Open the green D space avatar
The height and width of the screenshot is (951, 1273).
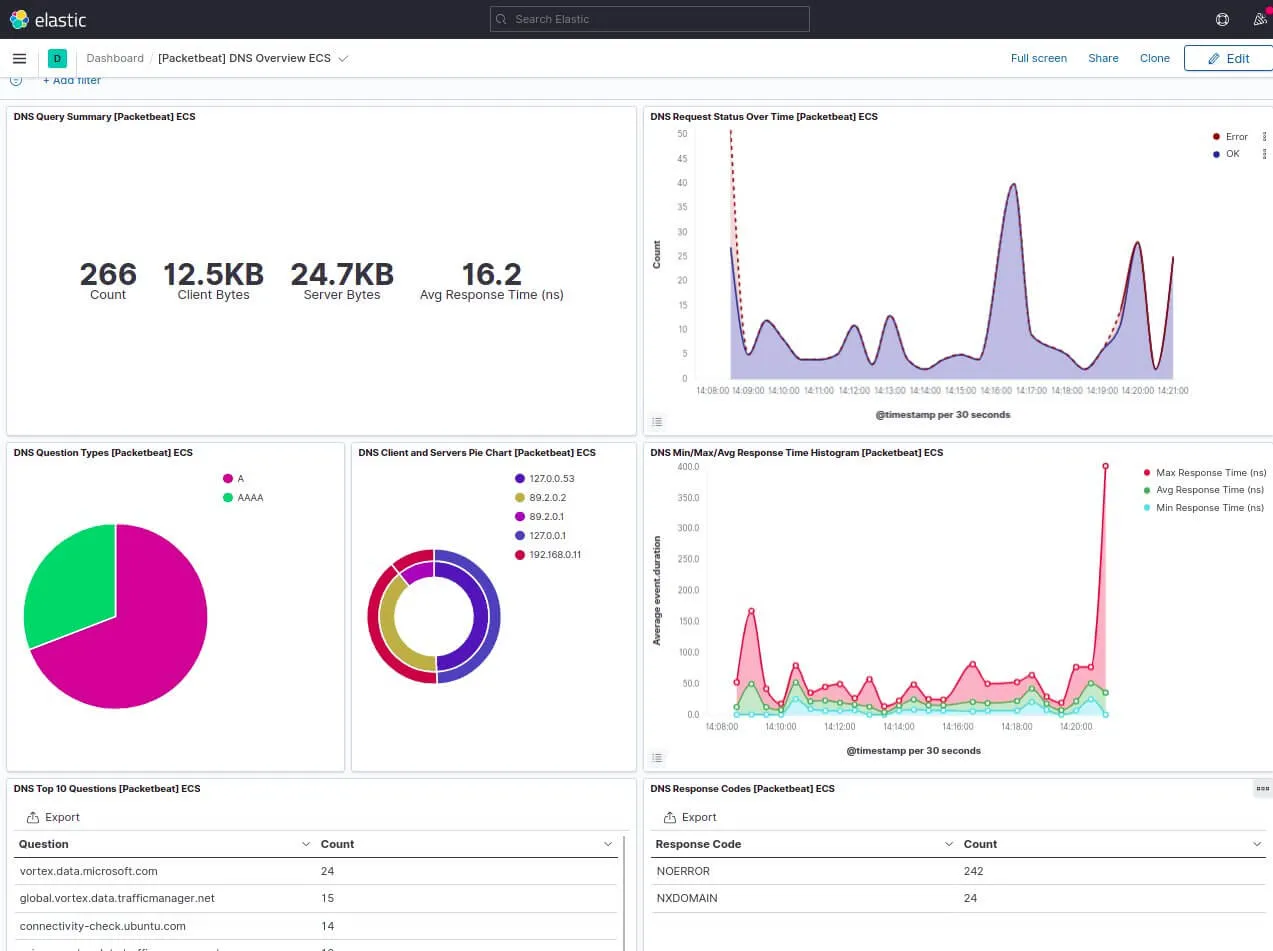click(57, 58)
